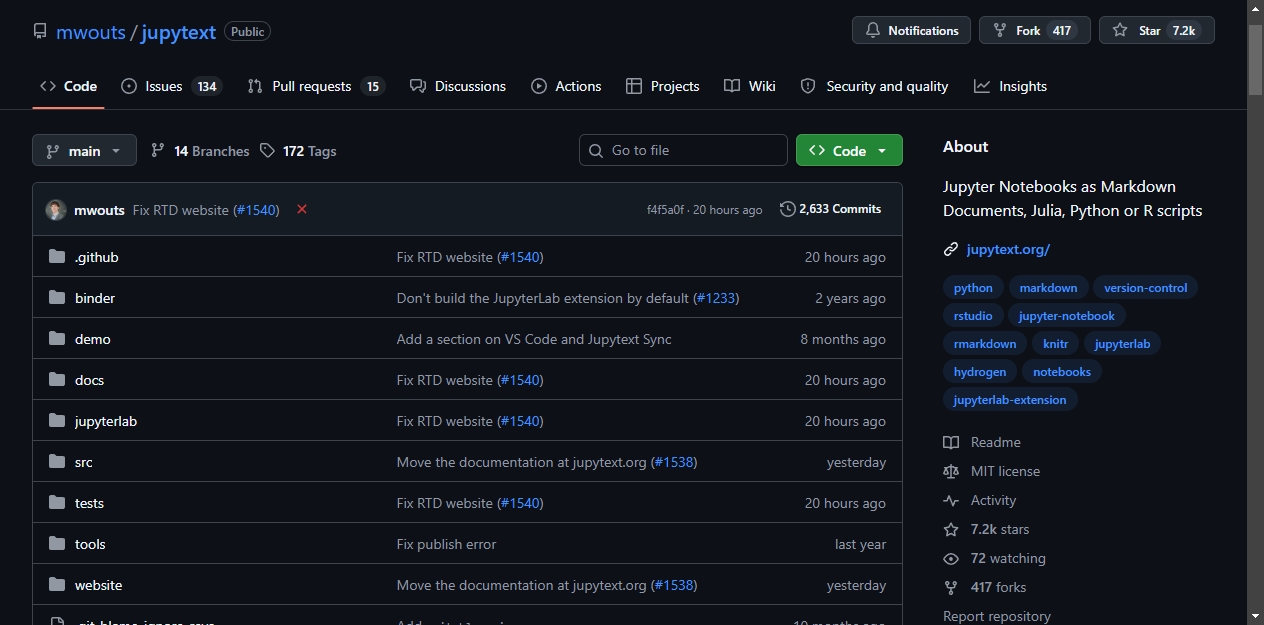View the 14 Branches link

(200, 151)
